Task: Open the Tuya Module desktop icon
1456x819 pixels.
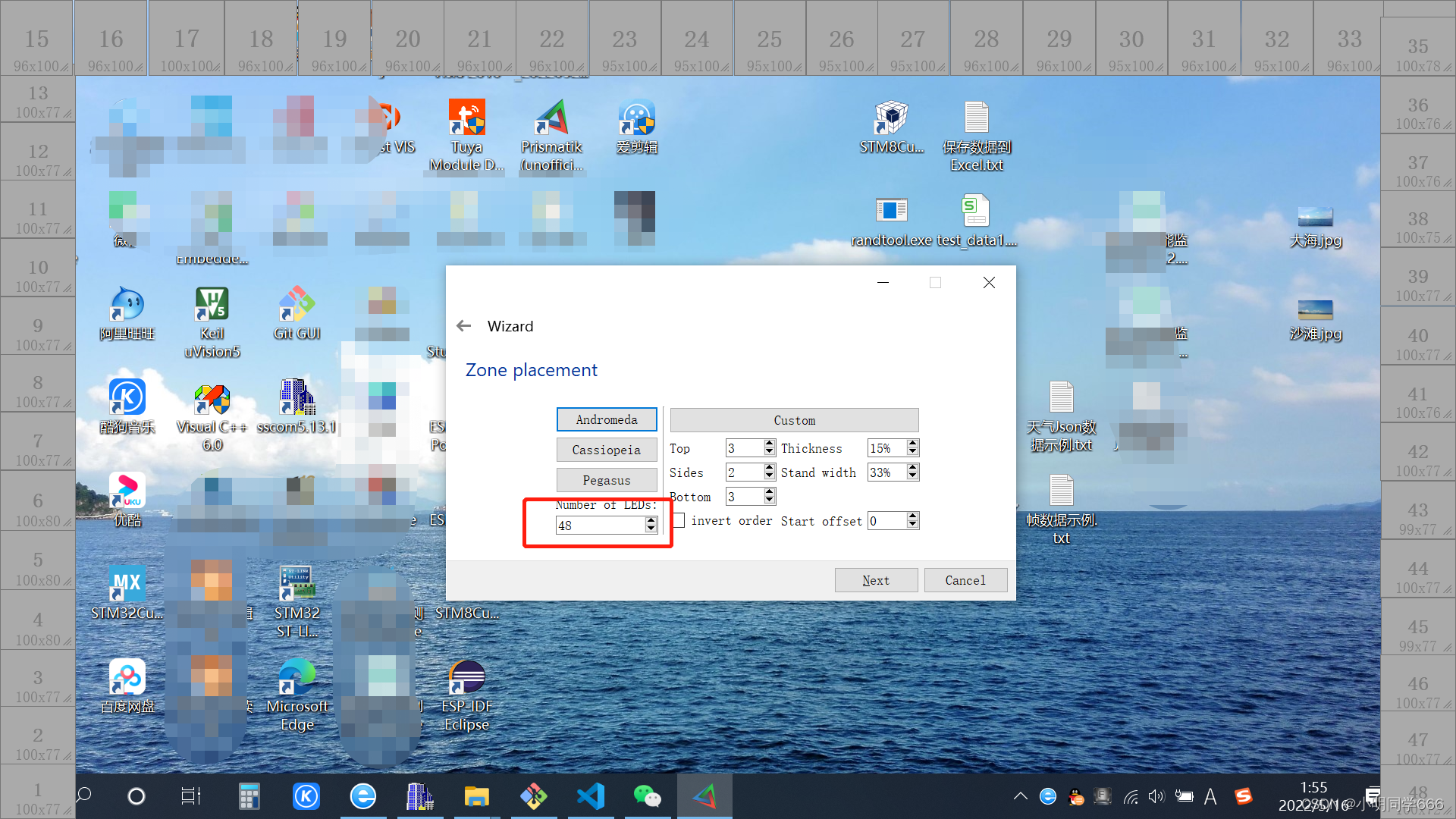Action: [466, 119]
